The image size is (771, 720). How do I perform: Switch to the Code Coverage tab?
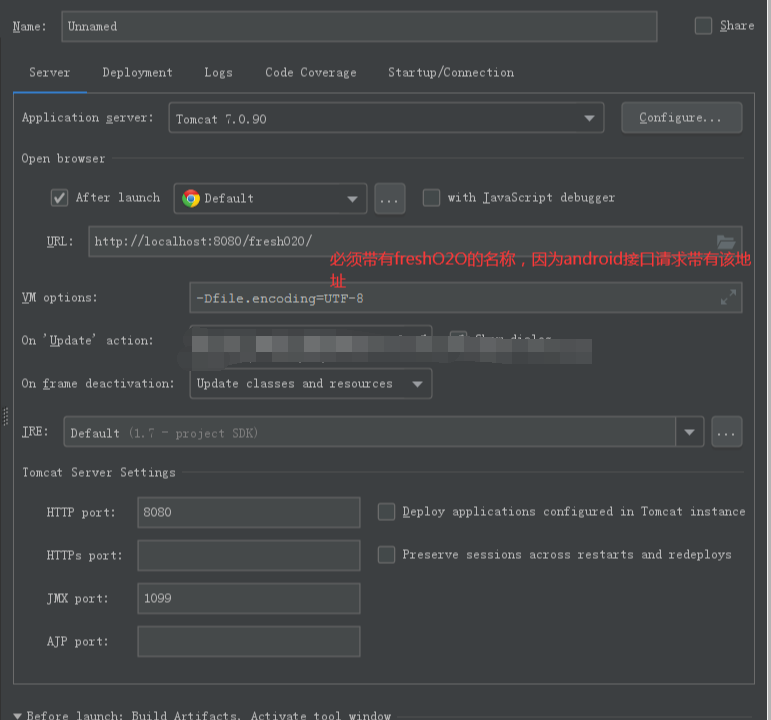tap(311, 73)
